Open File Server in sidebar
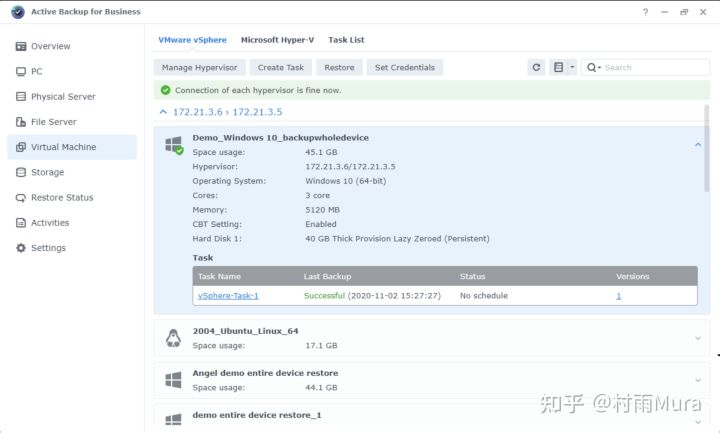Image resolution: width=720 pixels, height=433 pixels. (x=72, y=122)
